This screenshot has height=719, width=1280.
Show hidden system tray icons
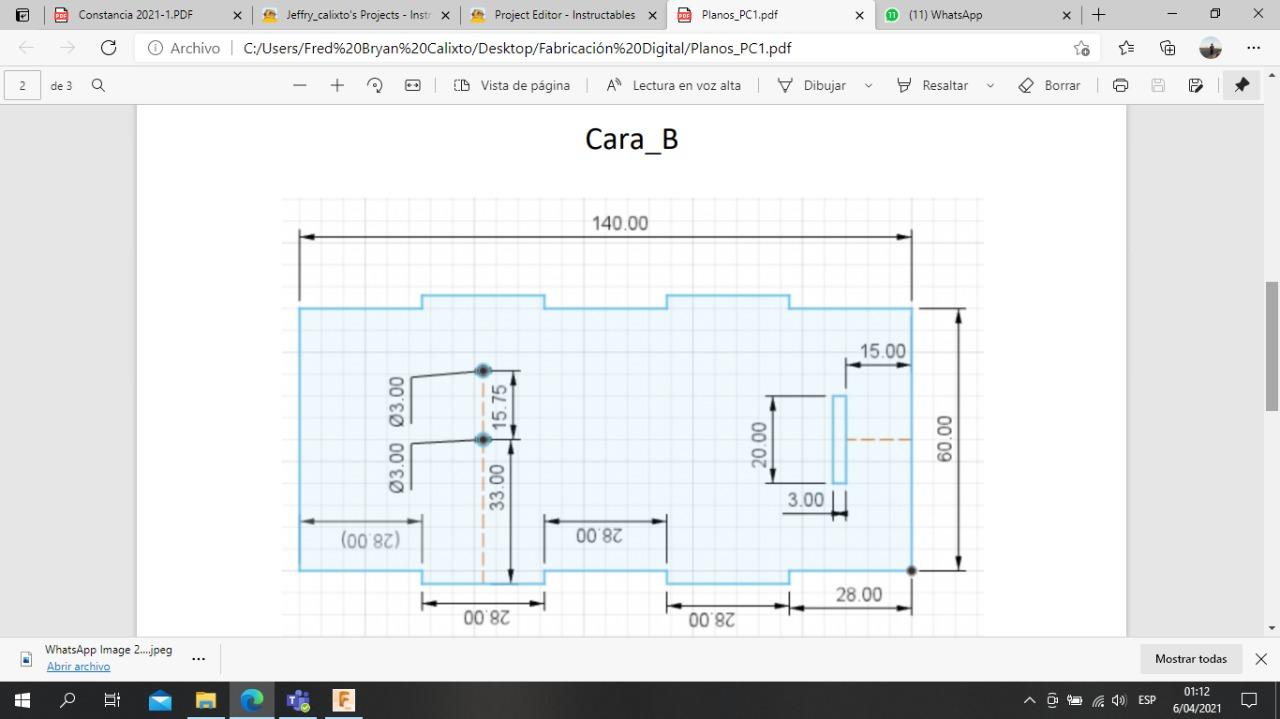pos(1030,700)
